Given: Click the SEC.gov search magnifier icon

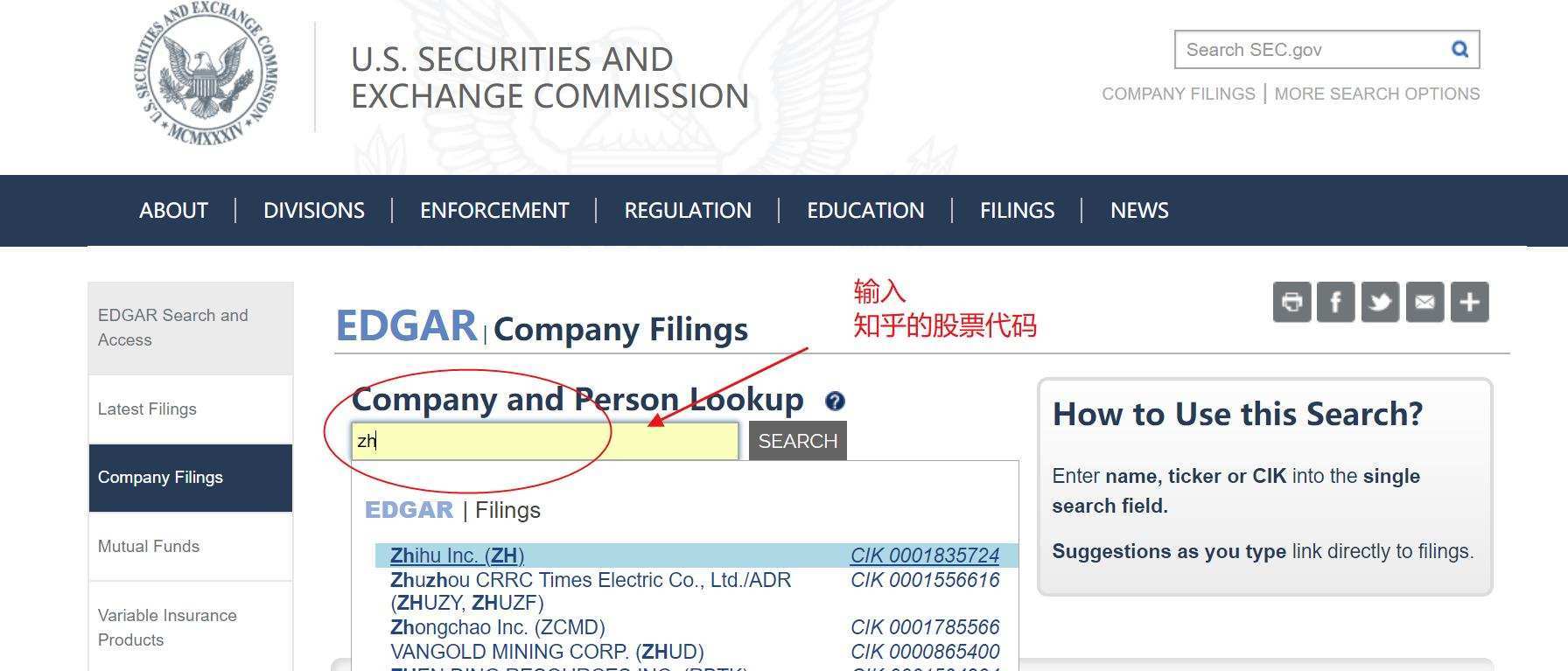Looking at the screenshot, I should pyautogui.click(x=1459, y=50).
